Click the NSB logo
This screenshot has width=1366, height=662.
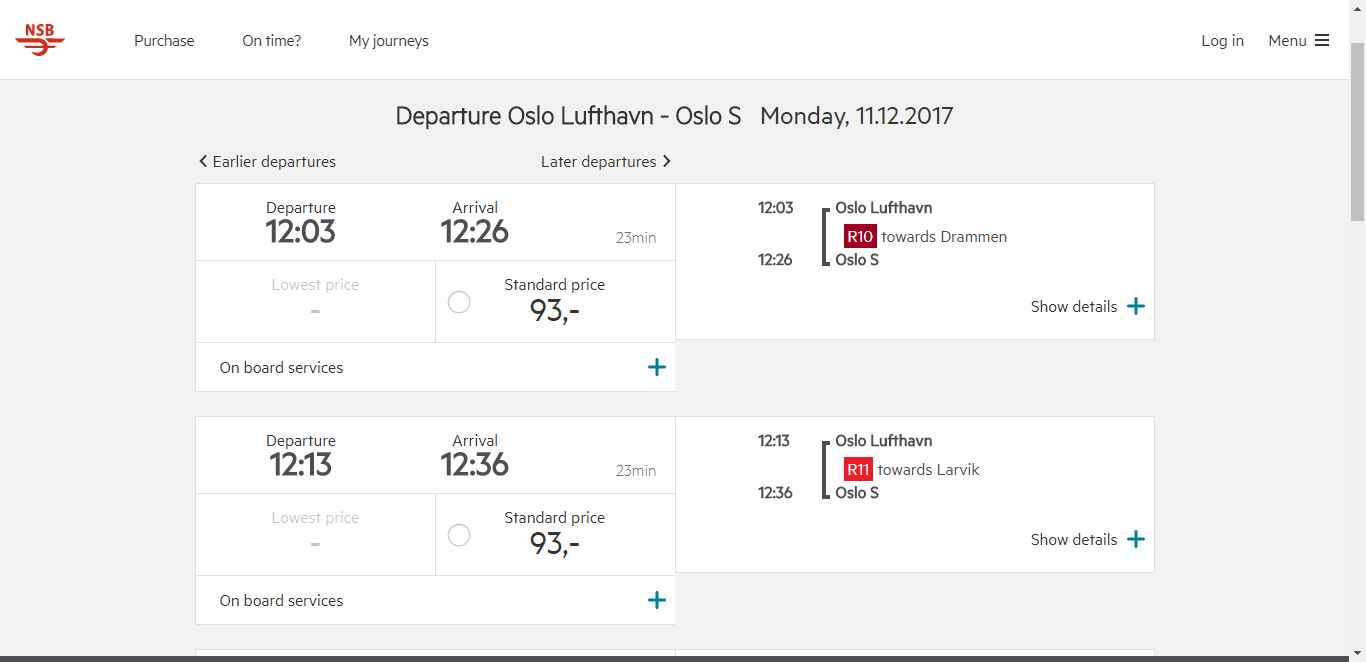pyautogui.click(x=40, y=40)
